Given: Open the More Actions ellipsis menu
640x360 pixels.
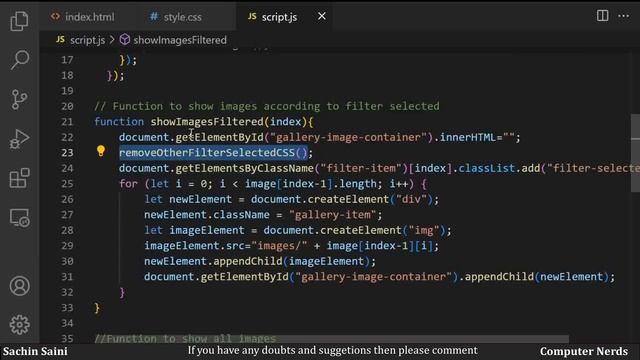Looking at the screenshot, I should [x=624, y=16].
